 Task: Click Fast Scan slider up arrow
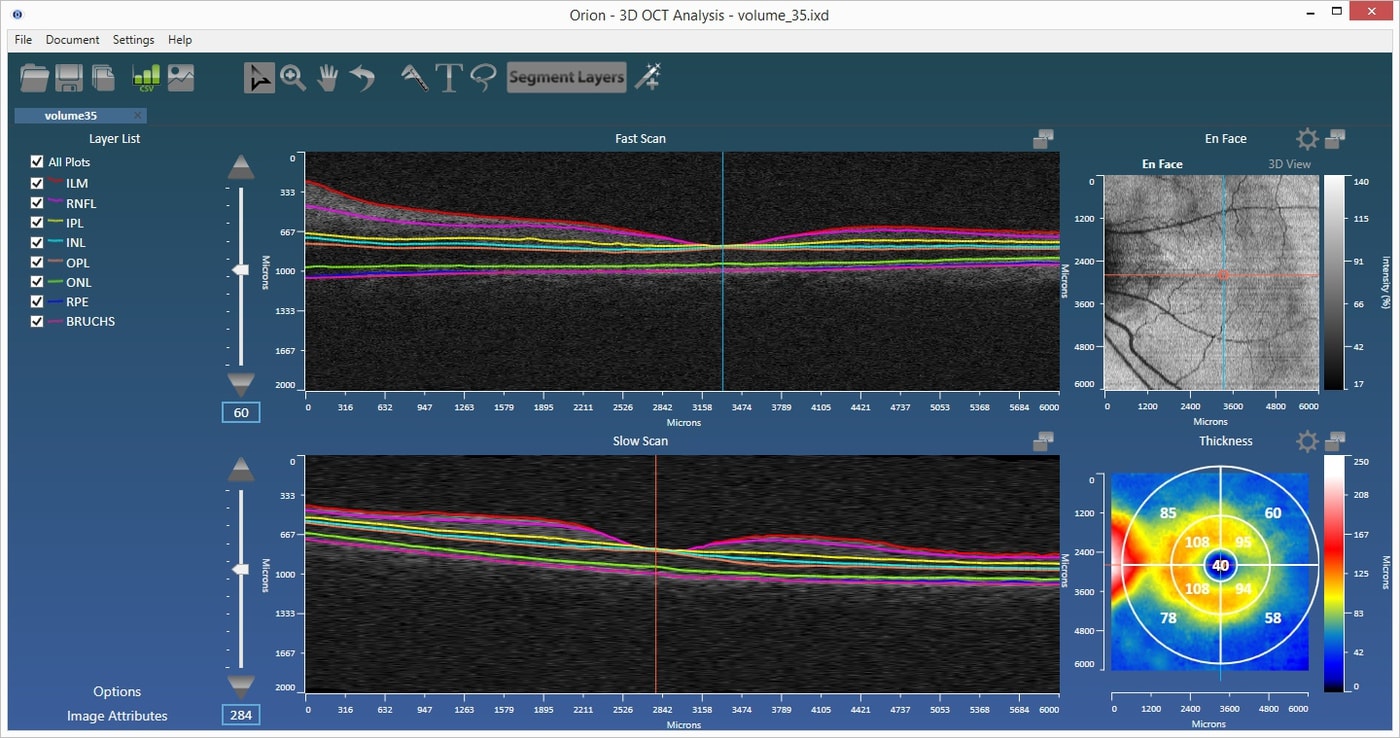(241, 167)
